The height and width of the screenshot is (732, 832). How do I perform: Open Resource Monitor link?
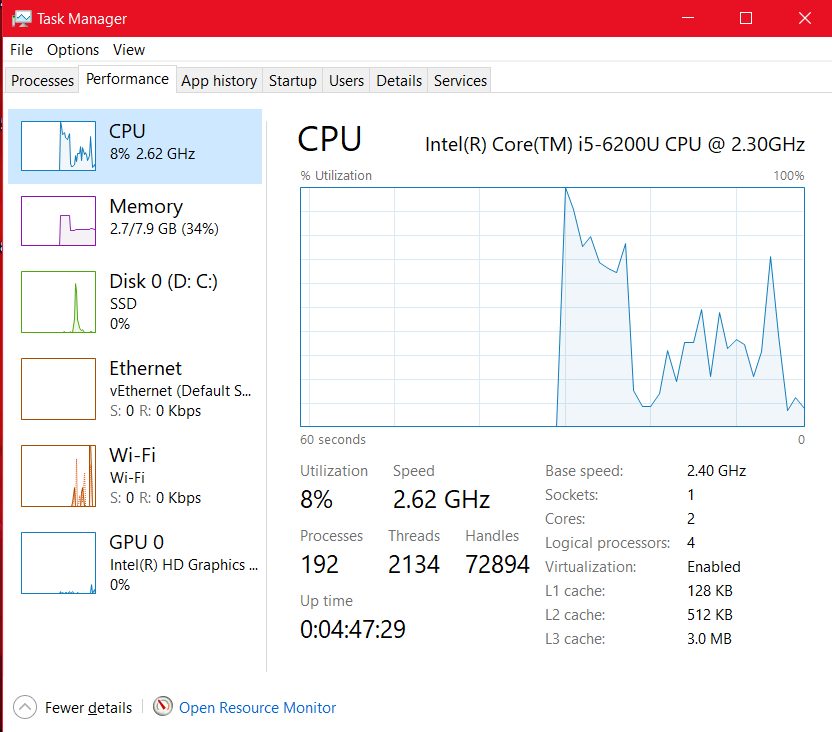[257, 708]
